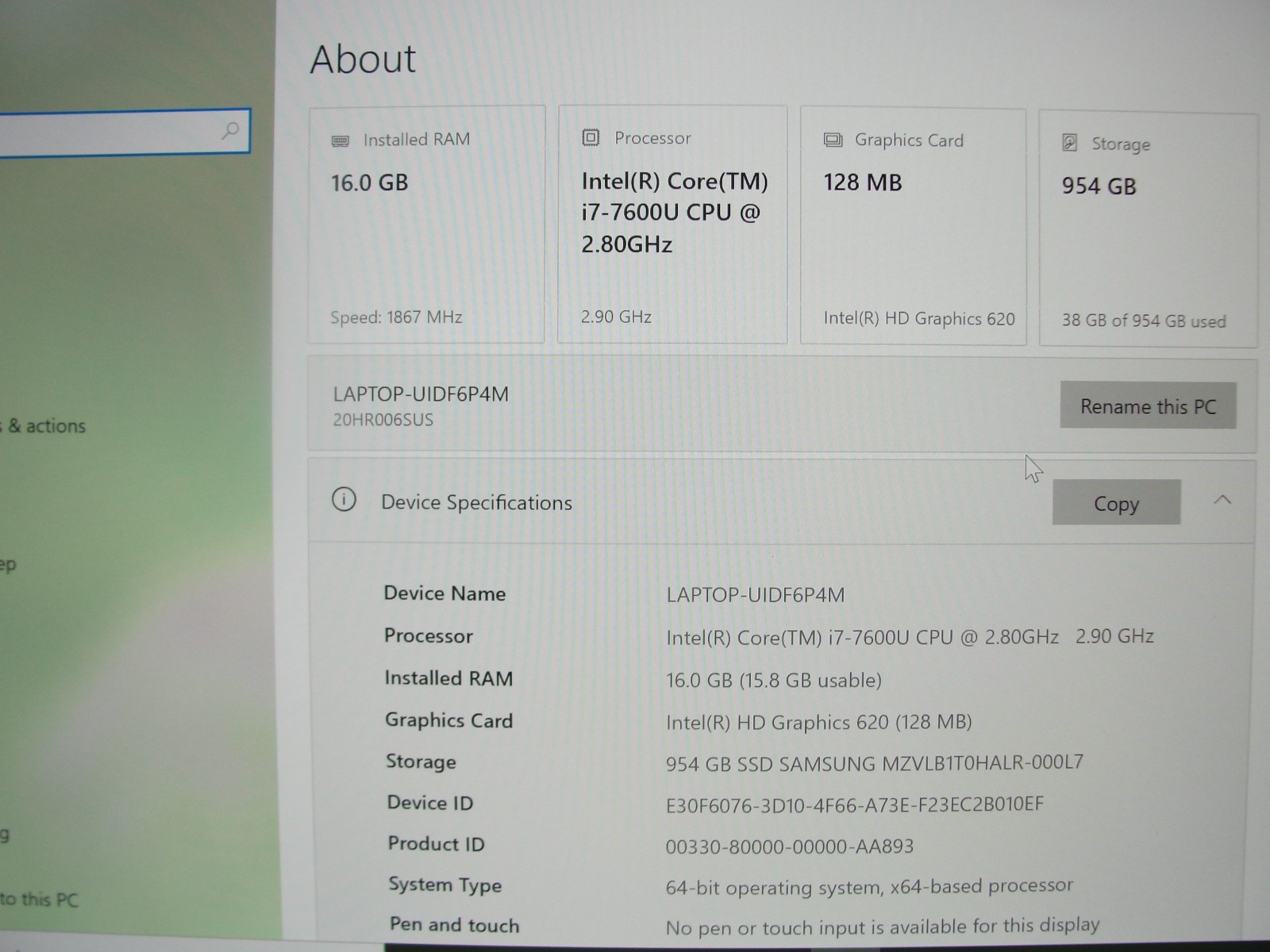The width and height of the screenshot is (1270, 952).
Task: Select the Graphics Card 128 MB card
Action: pos(913,227)
